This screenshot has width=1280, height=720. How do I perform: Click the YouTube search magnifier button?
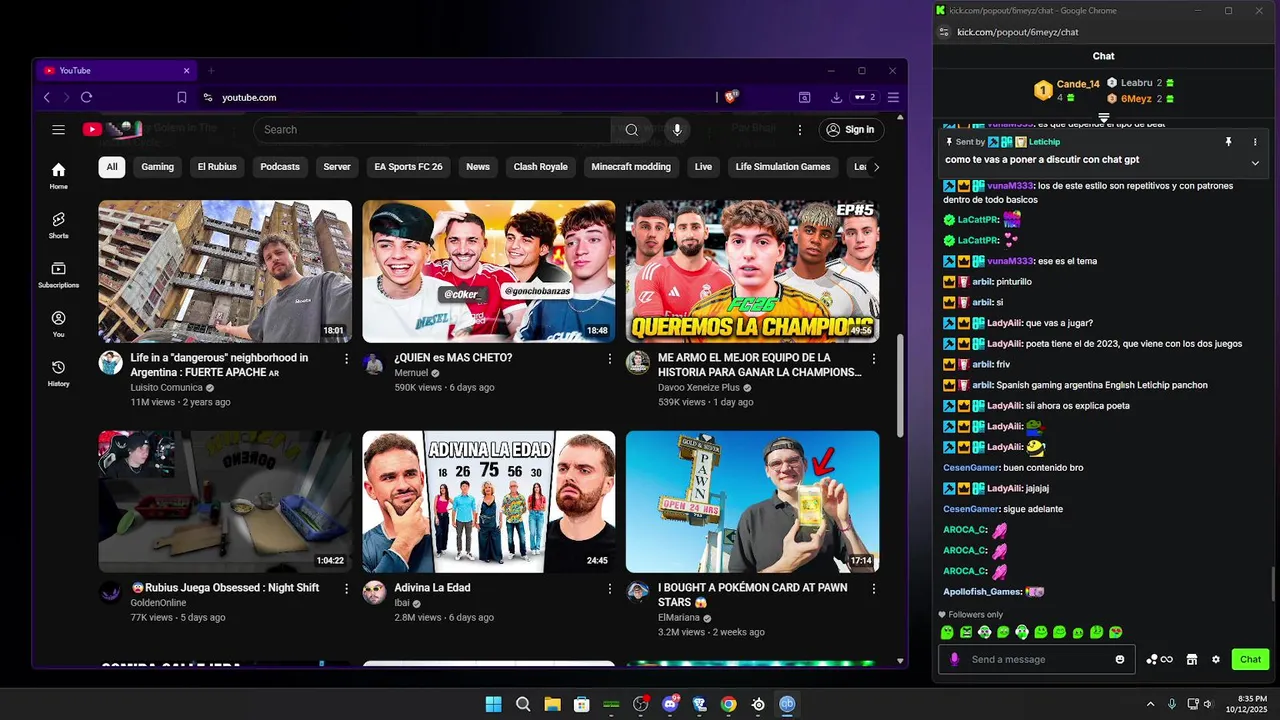pyautogui.click(x=631, y=129)
